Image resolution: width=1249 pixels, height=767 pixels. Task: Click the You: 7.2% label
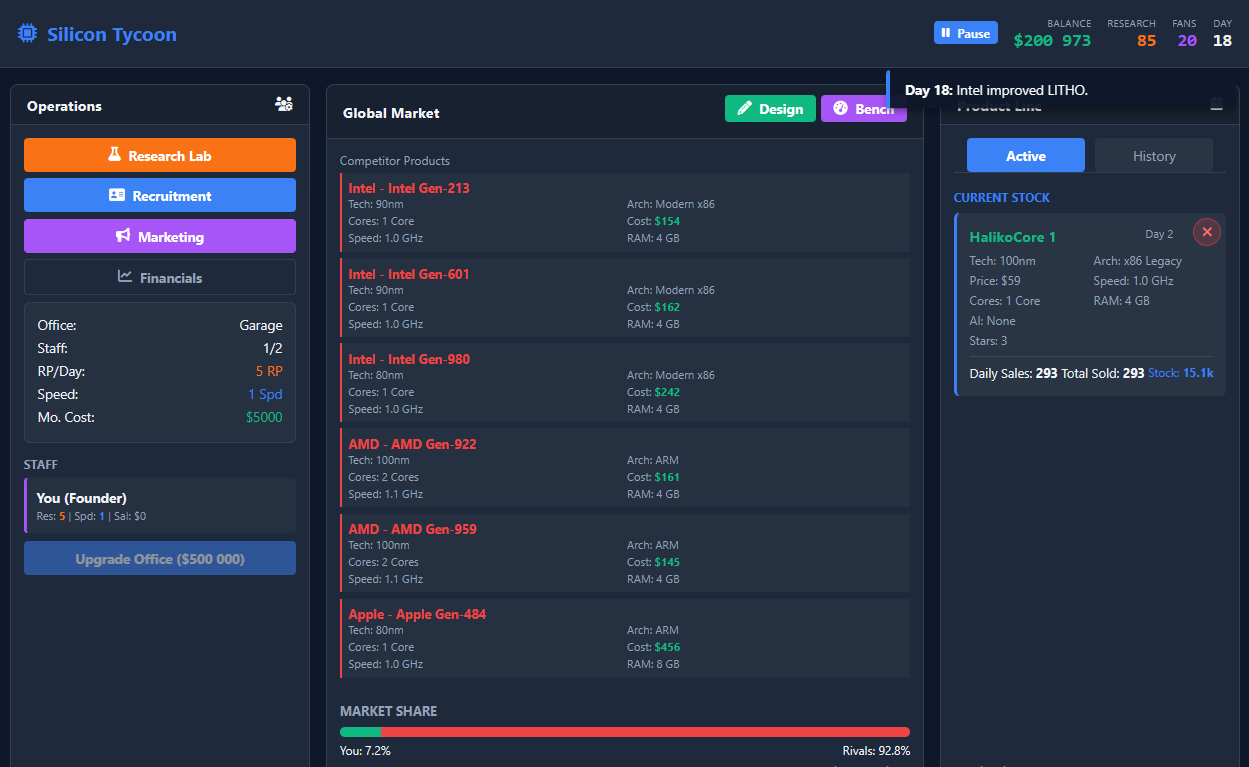(365, 751)
